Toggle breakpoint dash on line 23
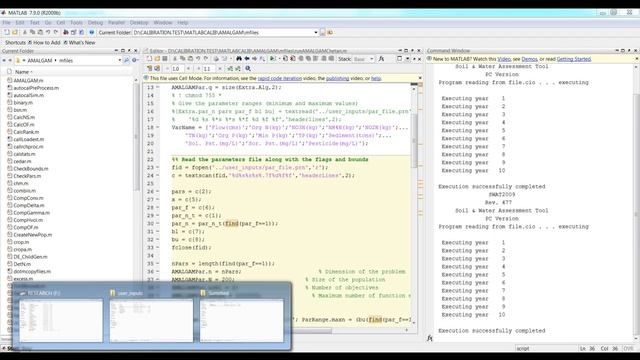 [158, 167]
